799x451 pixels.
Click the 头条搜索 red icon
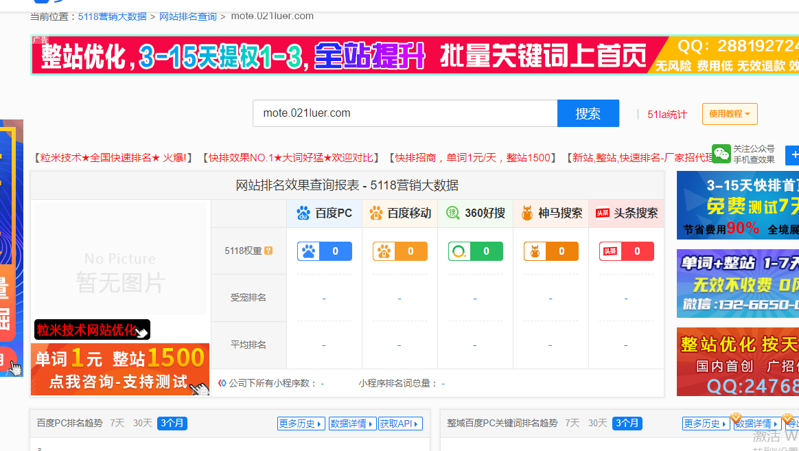(602, 213)
